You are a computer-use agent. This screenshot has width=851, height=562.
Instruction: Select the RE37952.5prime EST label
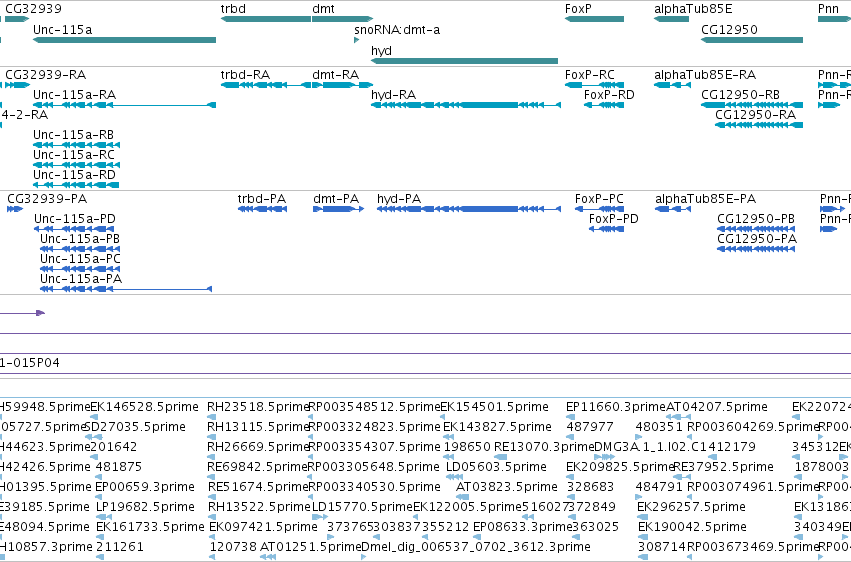click(723, 467)
